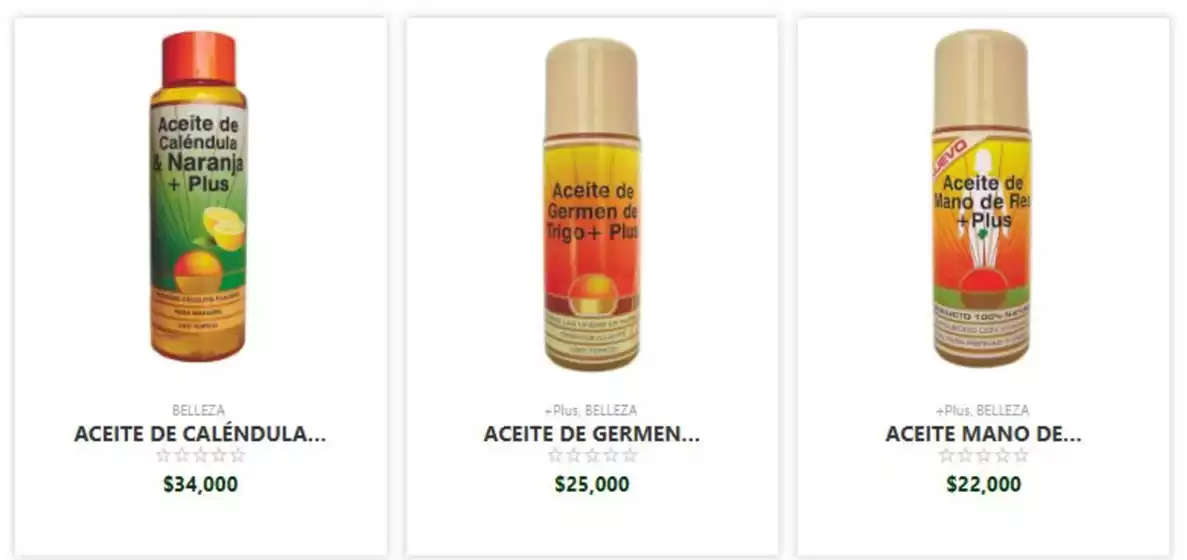Open the Aceite de Caléndula & Naranja bottle image

pyautogui.click(x=198, y=197)
